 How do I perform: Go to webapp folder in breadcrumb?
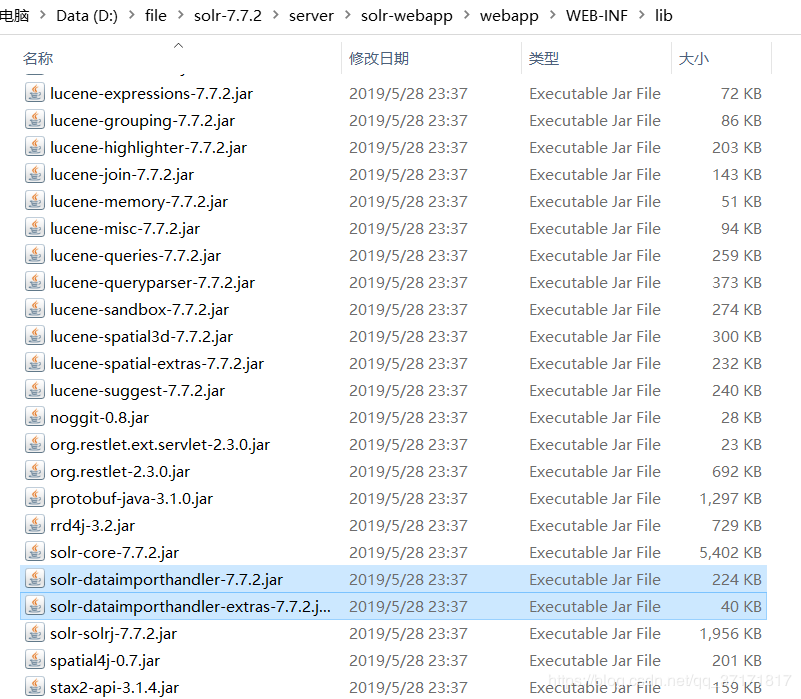(509, 16)
